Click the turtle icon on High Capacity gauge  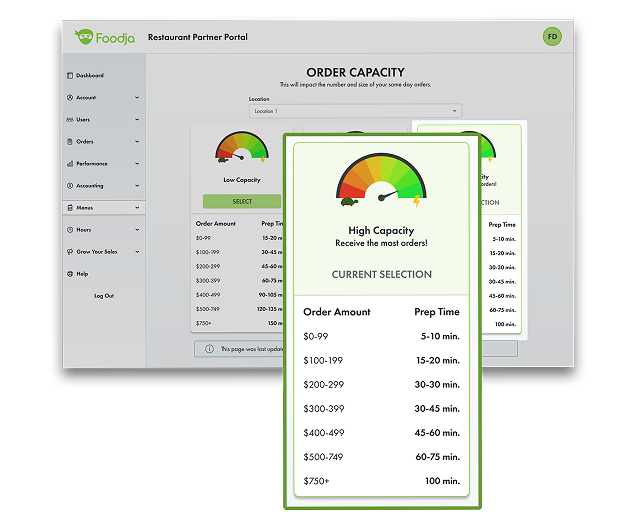tap(349, 201)
